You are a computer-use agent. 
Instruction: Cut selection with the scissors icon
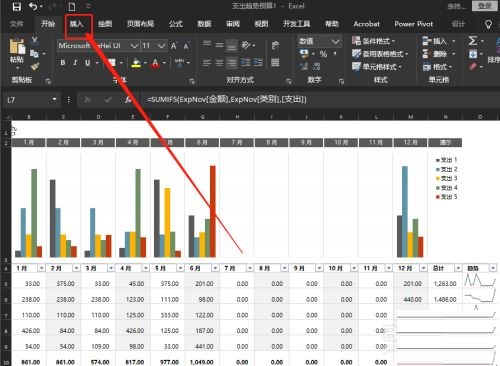coord(35,41)
